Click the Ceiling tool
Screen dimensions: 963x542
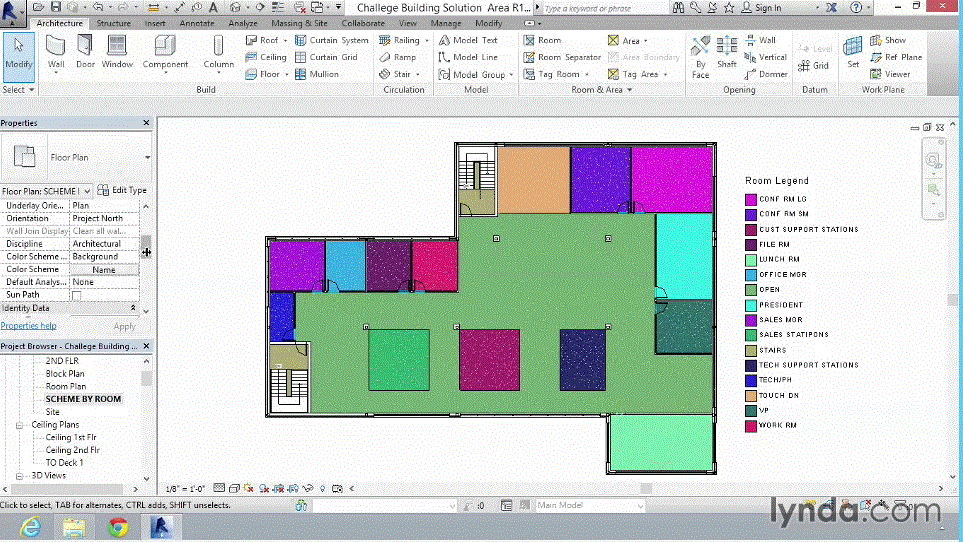tap(266, 57)
